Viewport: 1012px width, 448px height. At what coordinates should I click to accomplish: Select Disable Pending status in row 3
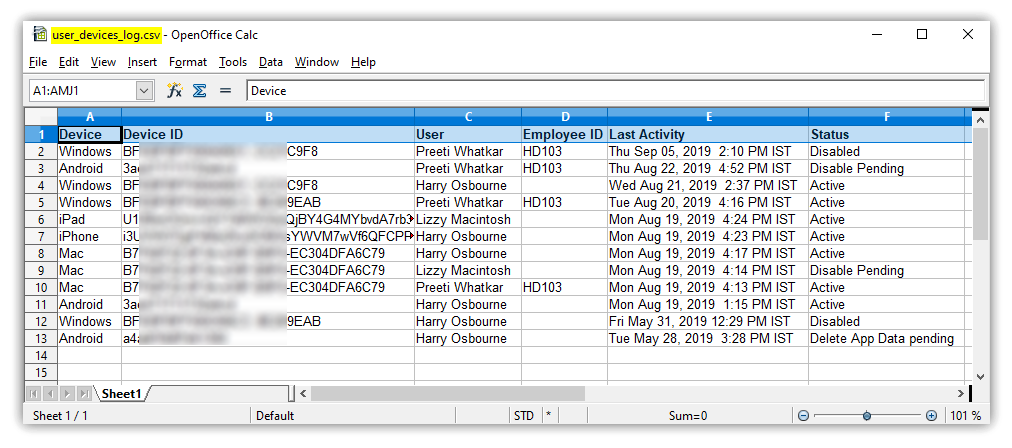pyautogui.click(x=887, y=168)
